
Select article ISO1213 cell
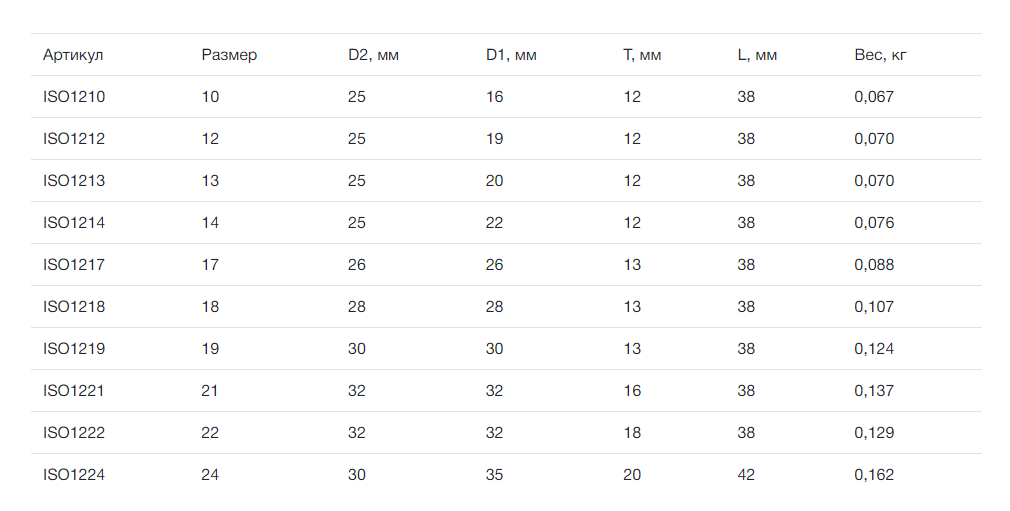point(74,180)
